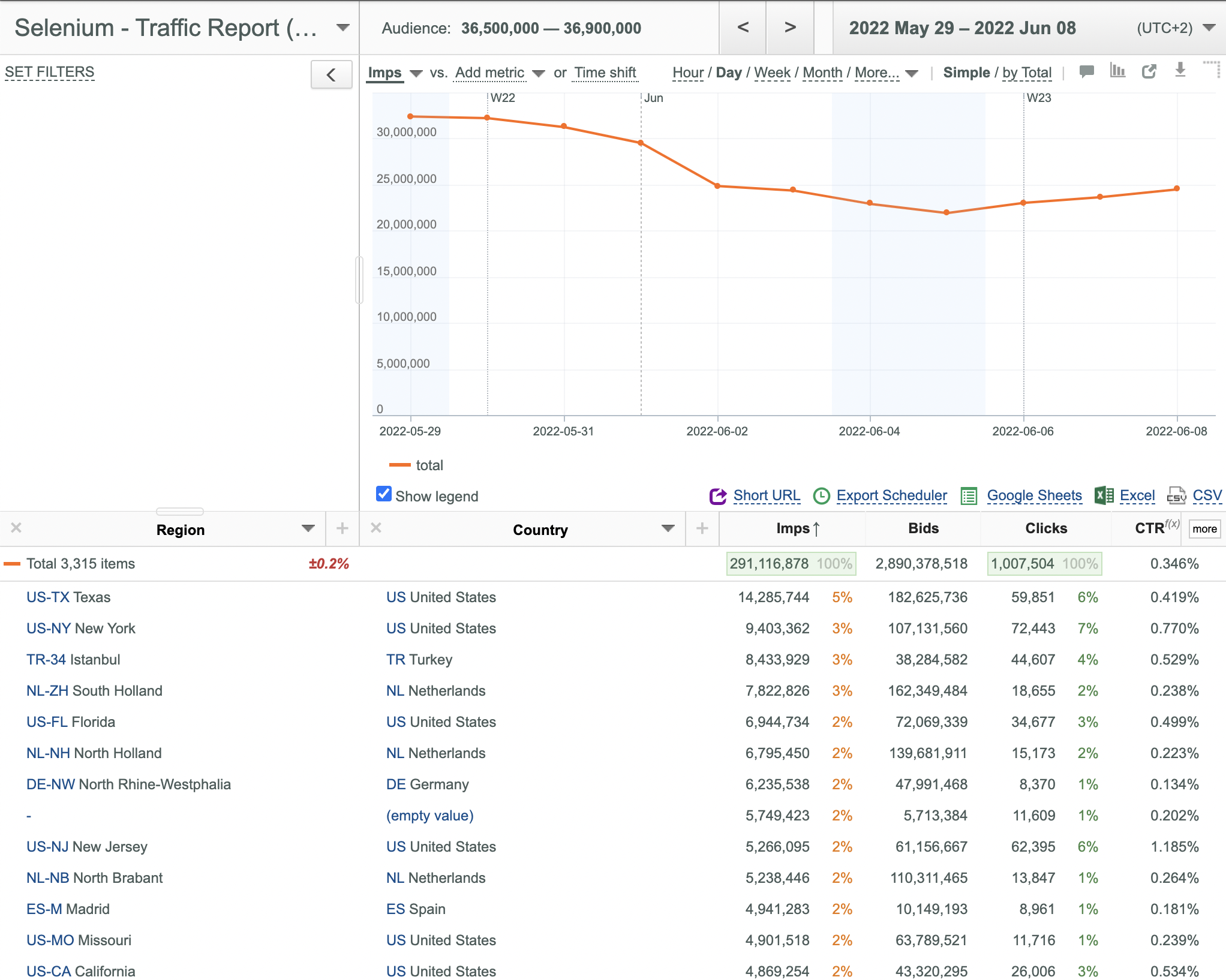Sort the table by Clicks column
The width and height of the screenshot is (1226, 980).
point(1046,528)
